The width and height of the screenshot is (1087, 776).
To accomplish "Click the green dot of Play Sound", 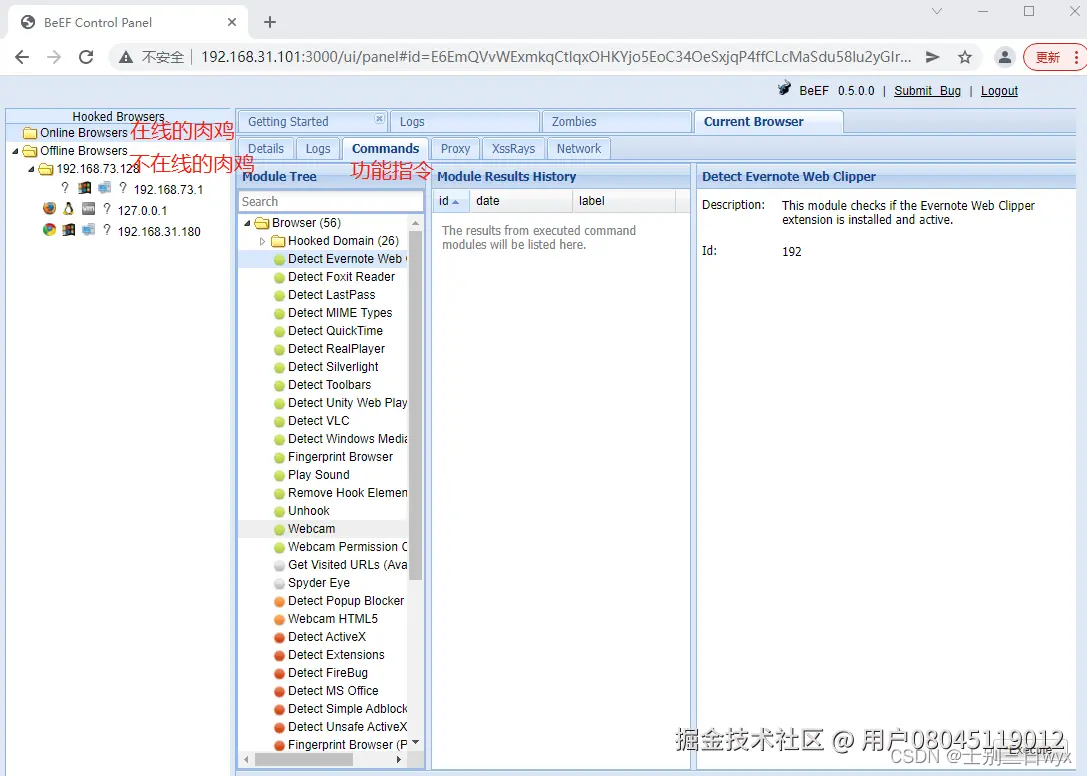I will (x=279, y=475).
